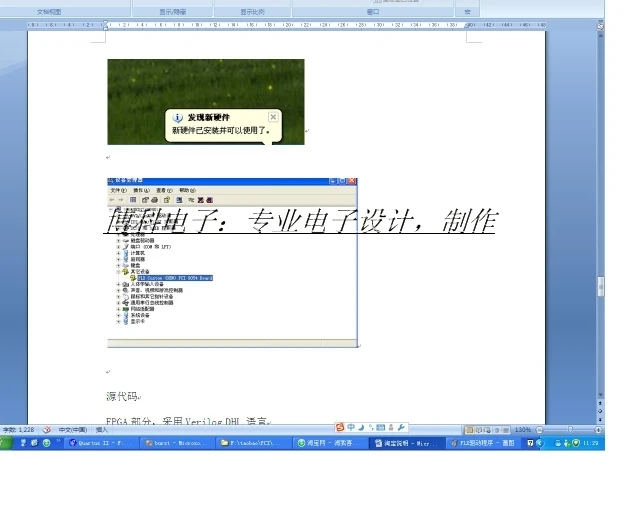Toggle the IME punctuation mode icon
This screenshot has width=640, height=512.
tap(371, 427)
